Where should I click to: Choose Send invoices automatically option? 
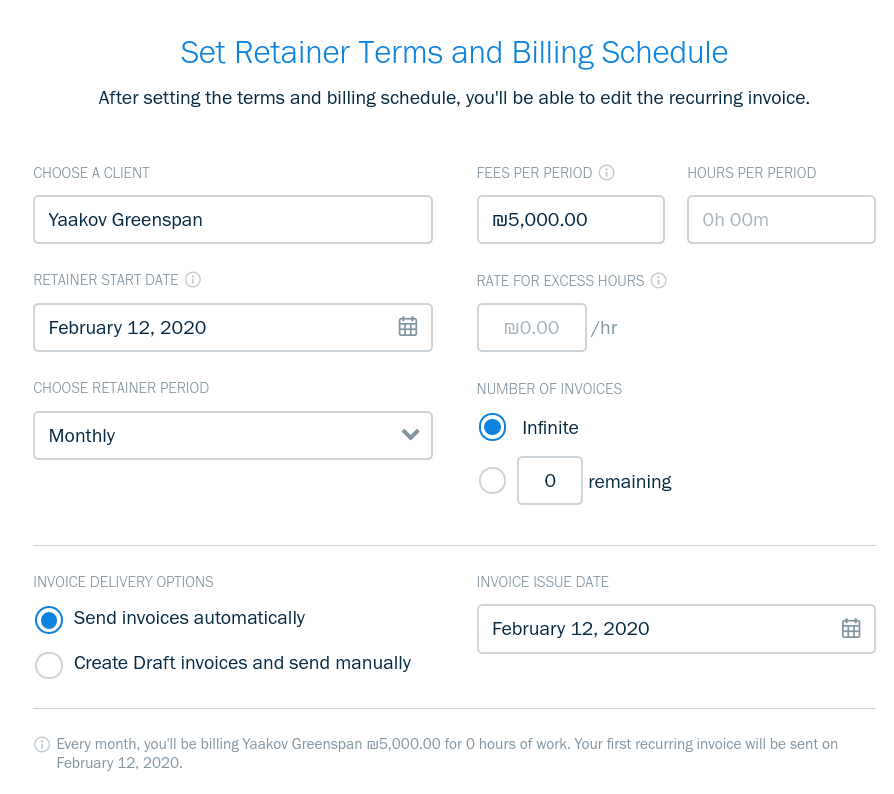point(49,619)
